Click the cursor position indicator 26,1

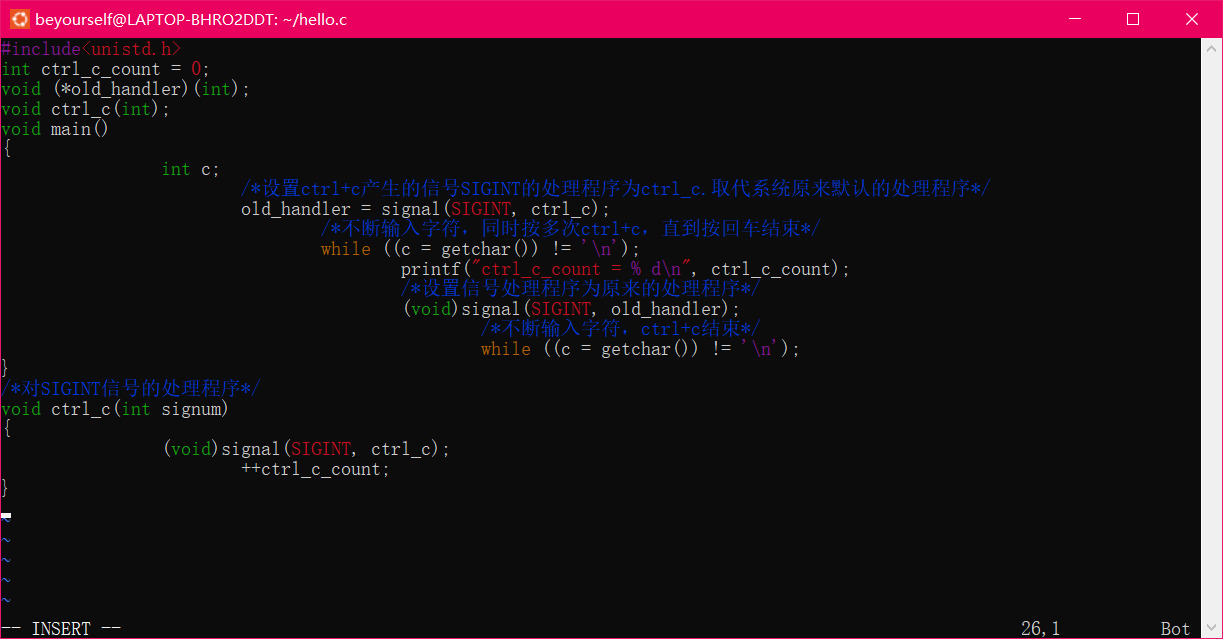tap(1040, 627)
